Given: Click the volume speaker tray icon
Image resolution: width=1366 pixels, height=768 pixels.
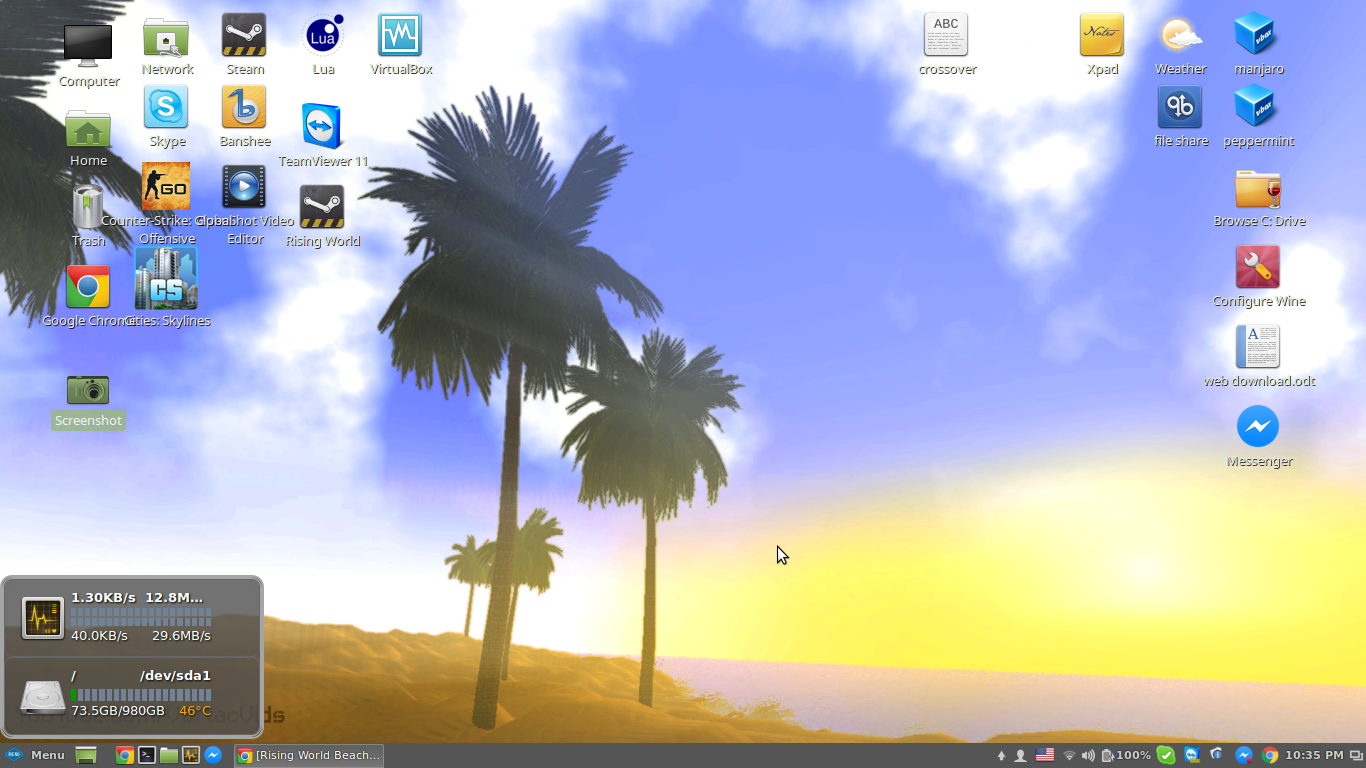Looking at the screenshot, I should [x=1088, y=756].
